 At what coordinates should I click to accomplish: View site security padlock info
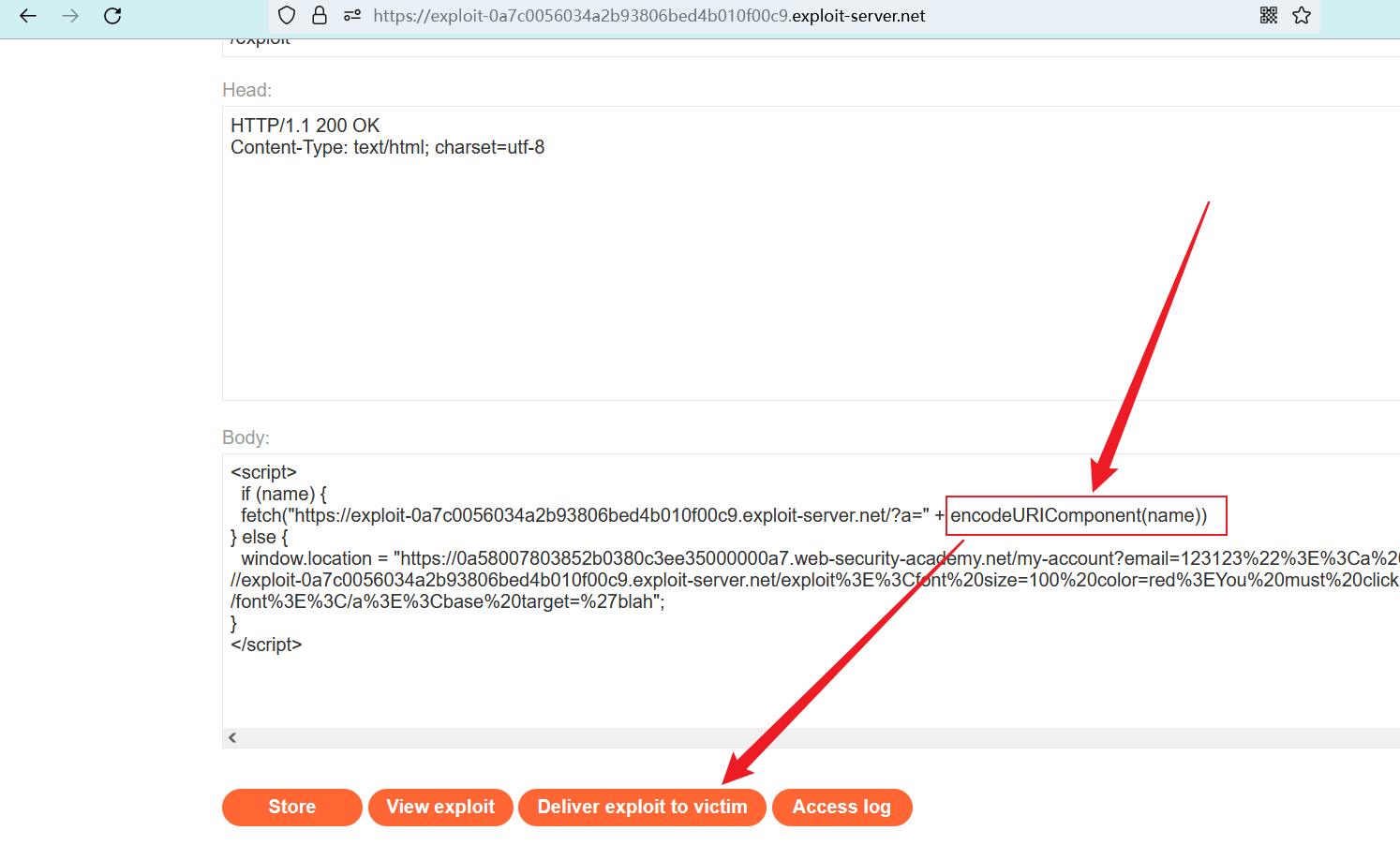[320, 16]
